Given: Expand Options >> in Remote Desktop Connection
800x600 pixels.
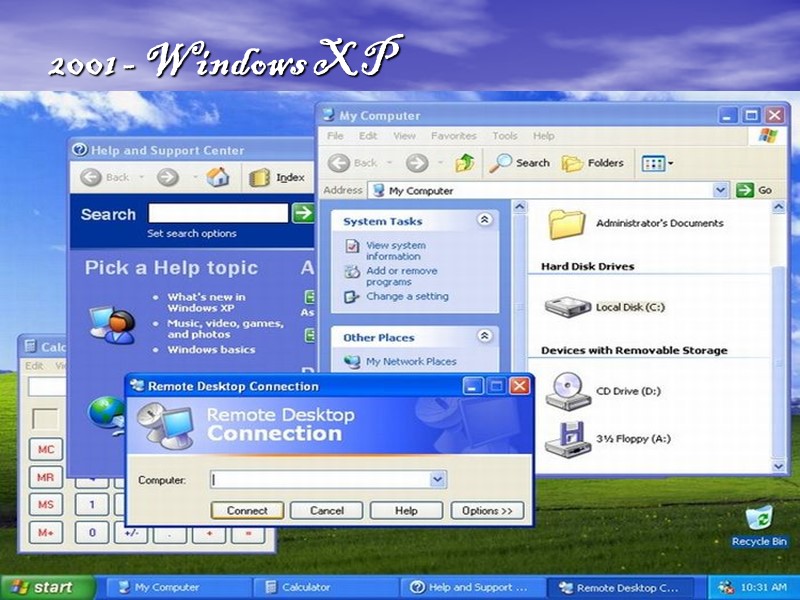Looking at the screenshot, I should click(x=487, y=511).
